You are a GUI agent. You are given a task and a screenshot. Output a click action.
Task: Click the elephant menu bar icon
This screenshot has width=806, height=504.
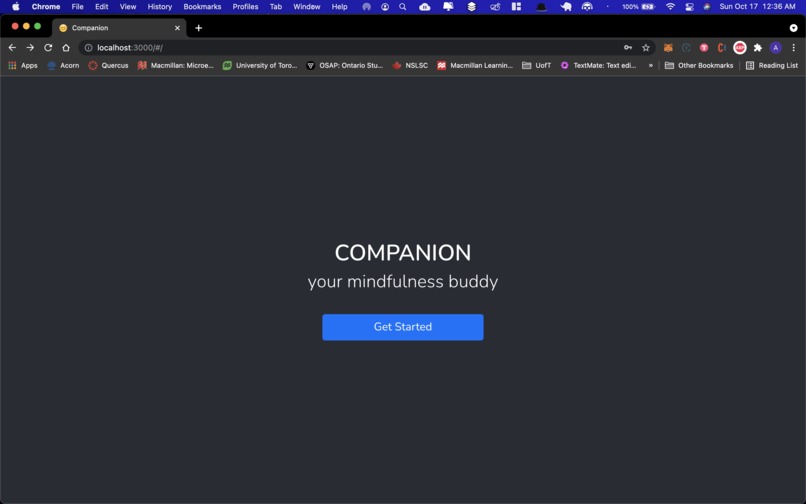tap(565, 7)
